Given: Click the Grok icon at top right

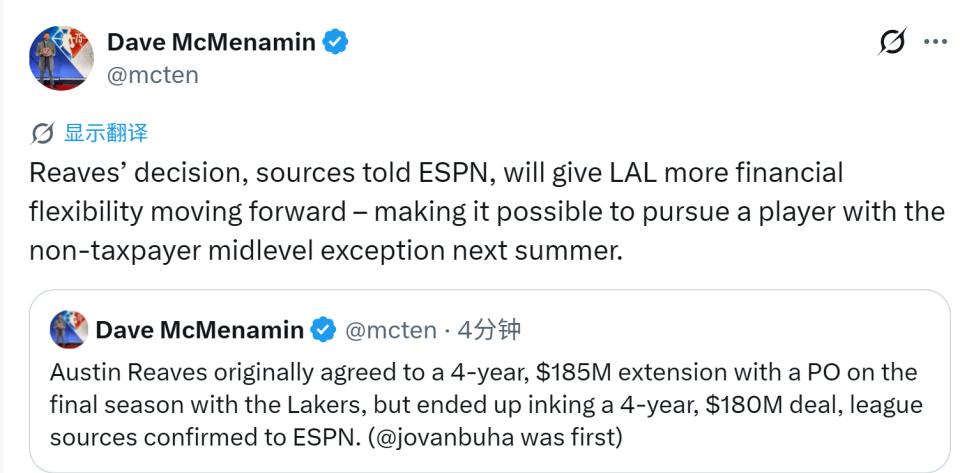Looking at the screenshot, I should click(x=891, y=42).
